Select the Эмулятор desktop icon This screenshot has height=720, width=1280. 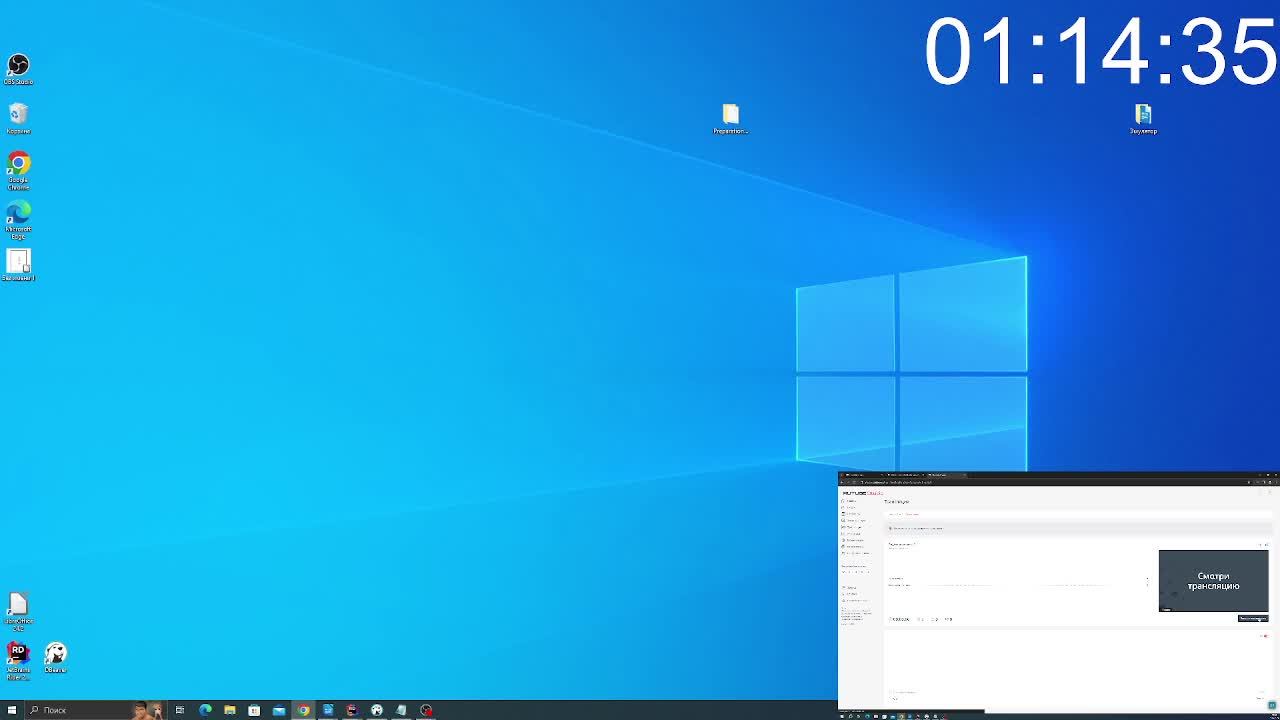click(x=1143, y=119)
